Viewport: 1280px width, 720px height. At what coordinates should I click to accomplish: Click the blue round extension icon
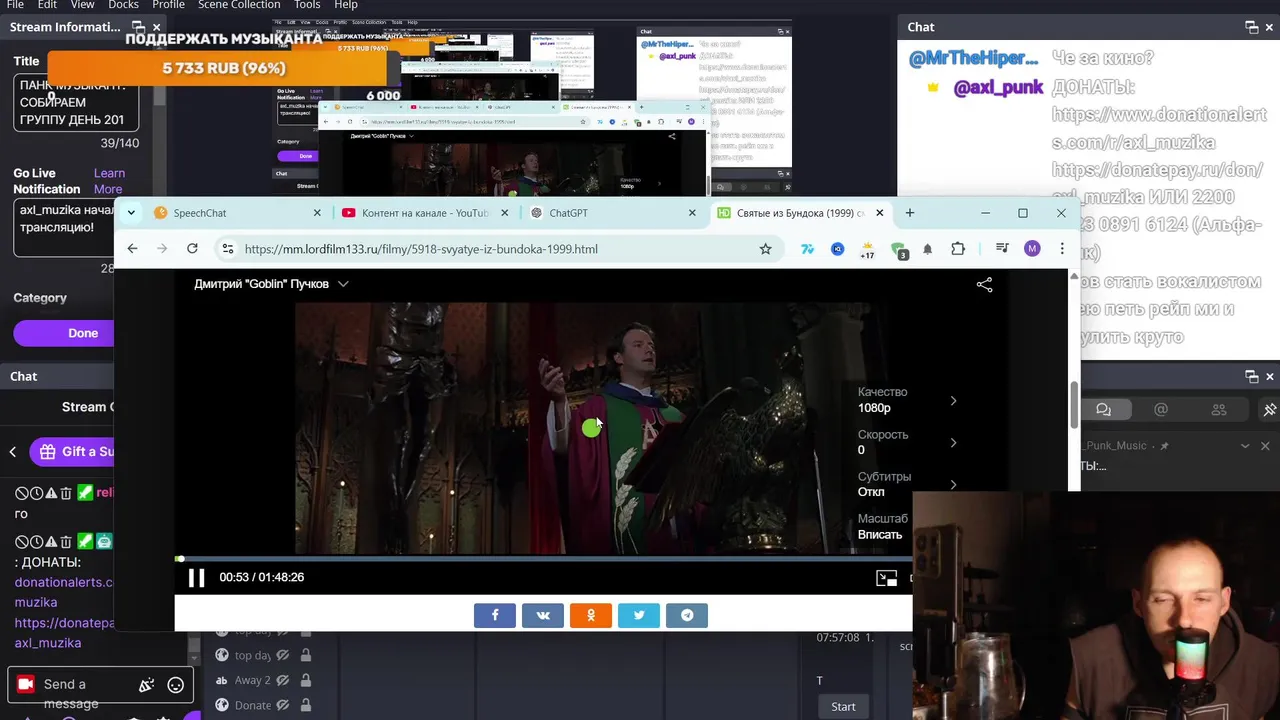pos(838,249)
